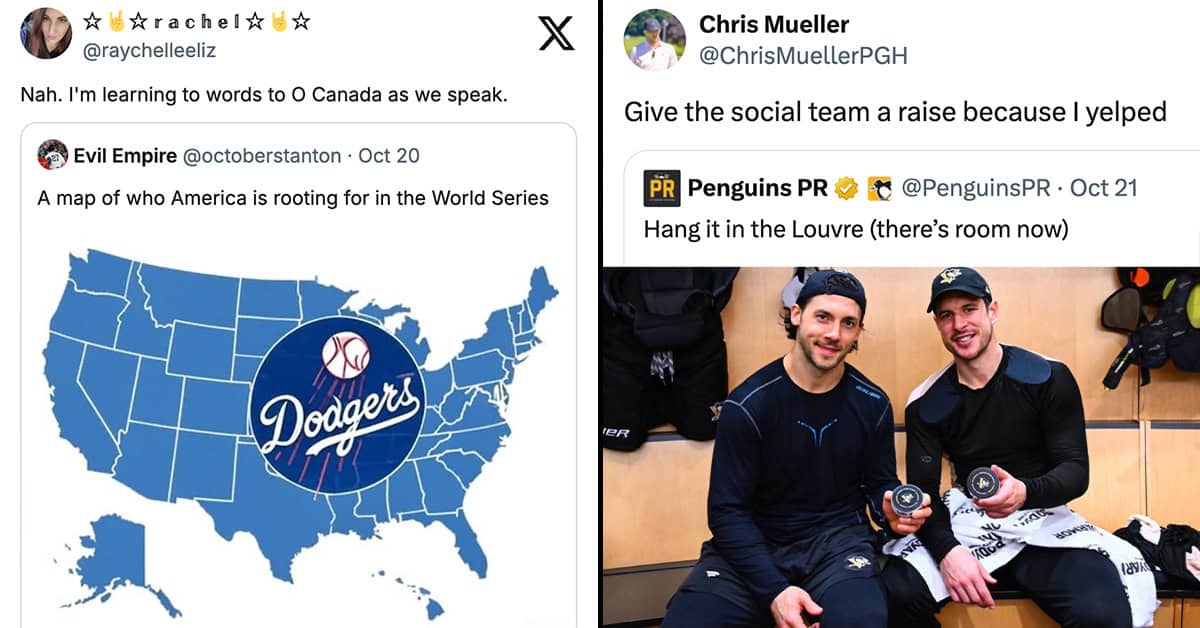This screenshot has height=628, width=1200.
Task: Open the Oct 20 post timestamp
Action: pyautogui.click(x=389, y=156)
